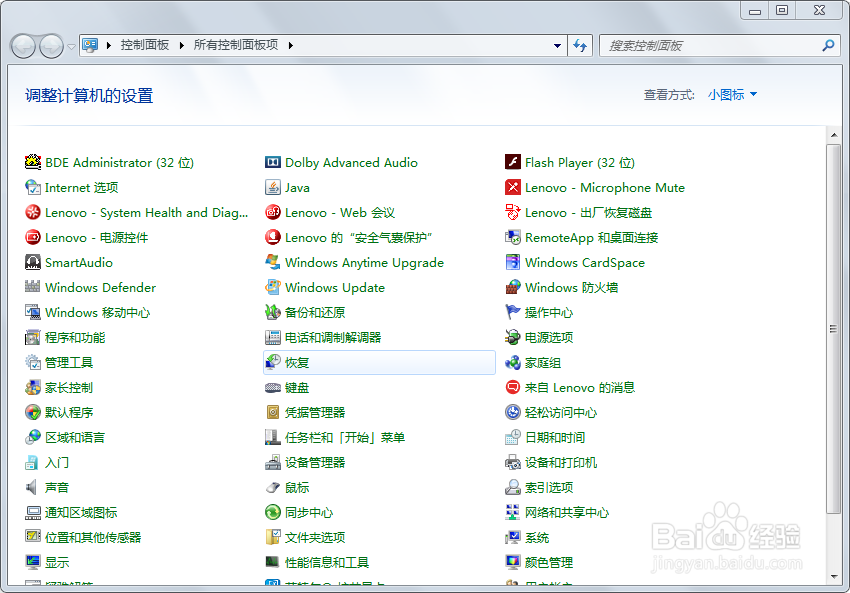Open the 系统 link
The image size is (850, 593).
pyautogui.click(x=537, y=537)
